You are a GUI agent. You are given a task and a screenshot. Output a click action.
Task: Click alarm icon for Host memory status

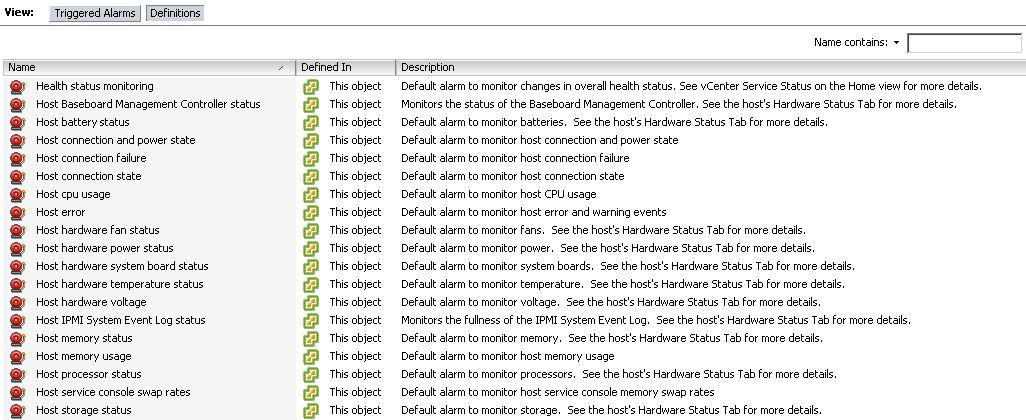18,338
